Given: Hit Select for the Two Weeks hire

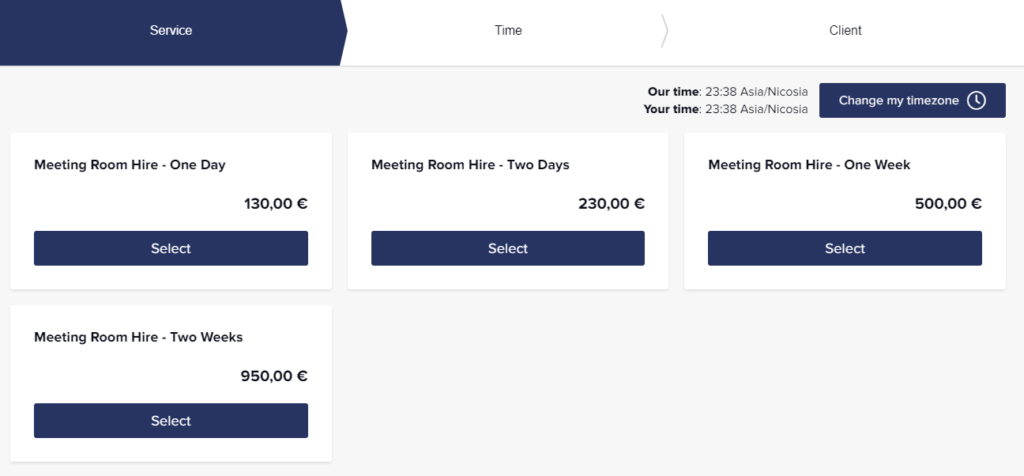Looking at the screenshot, I should pos(171,421).
